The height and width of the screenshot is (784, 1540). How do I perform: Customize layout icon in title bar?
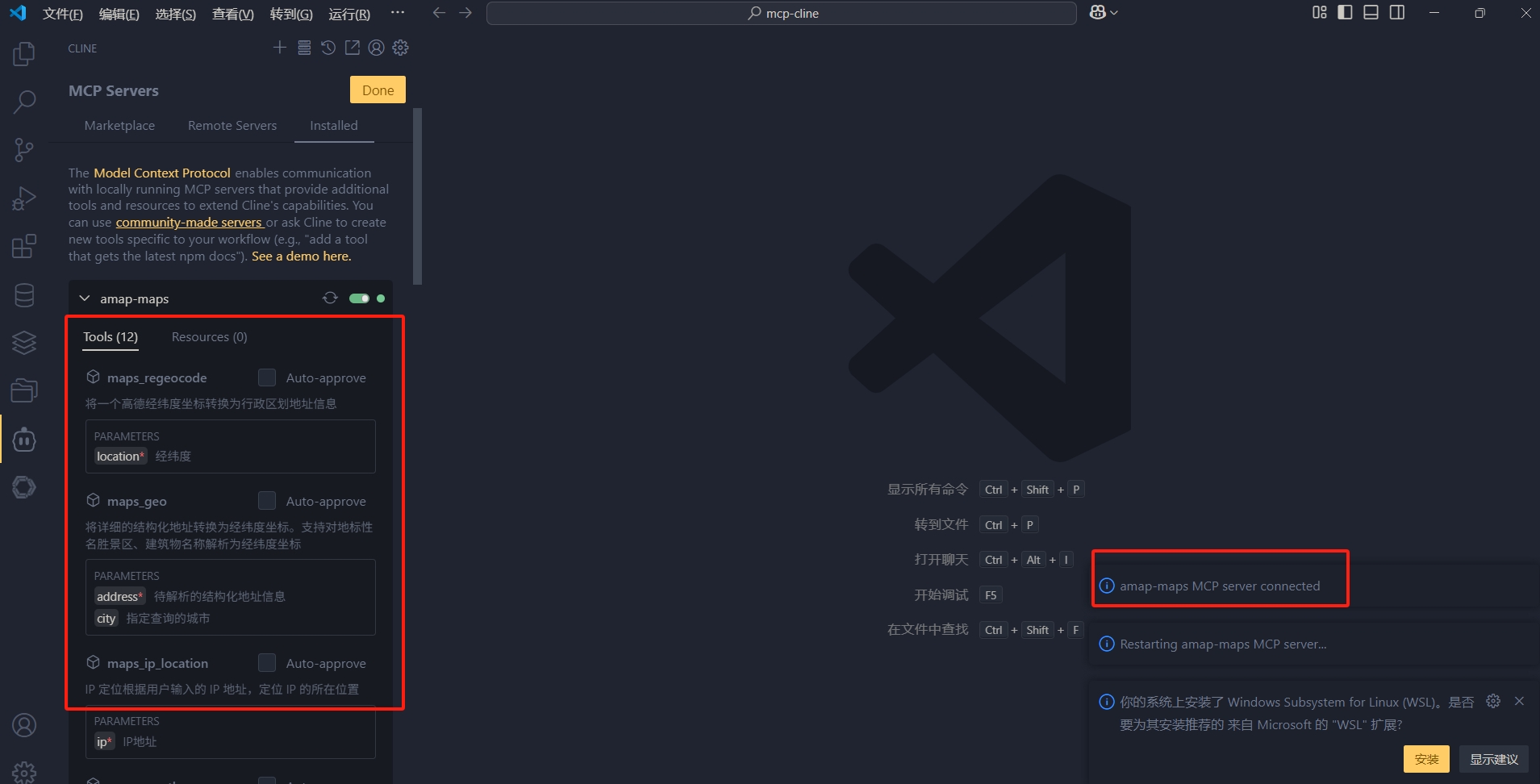pos(1320,12)
